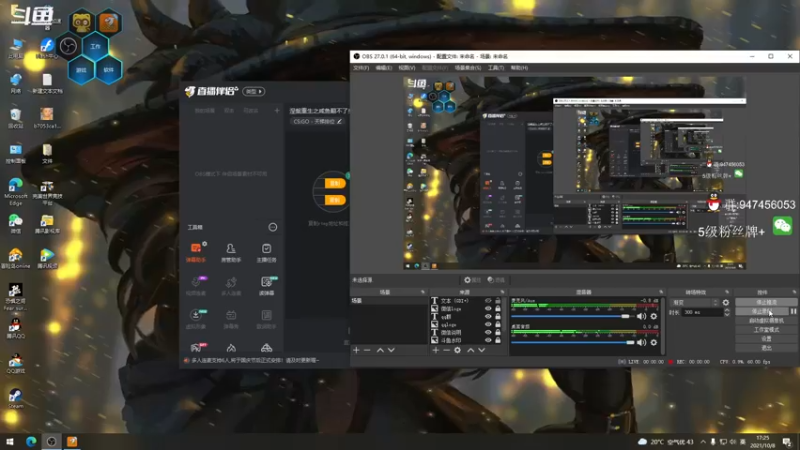Toggle lock on the qq群 source
Screen dimensions: 800x450
point(498,317)
